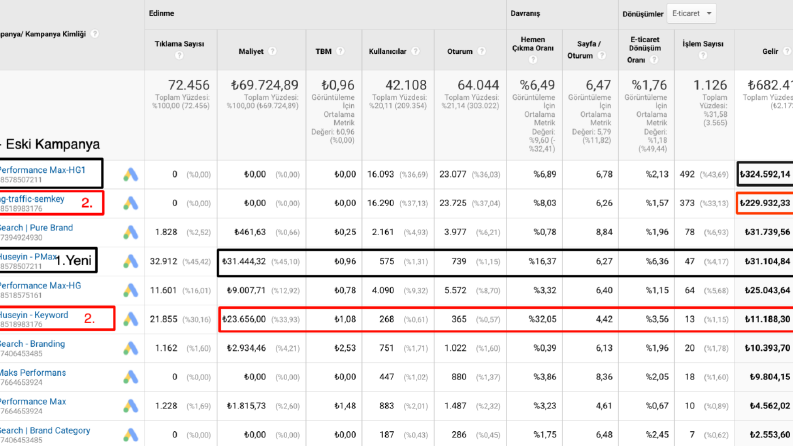The height and width of the screenshot is (446, 793).
Task: Open the help icon next to Kampanya Kimliği
Action: coord(95,34)
